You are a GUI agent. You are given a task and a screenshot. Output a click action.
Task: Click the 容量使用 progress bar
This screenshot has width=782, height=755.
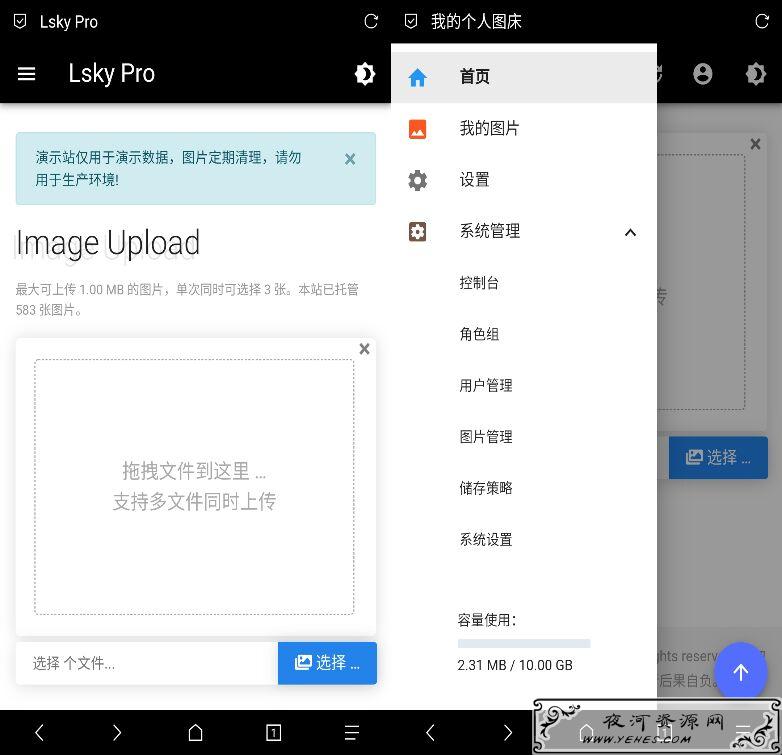coord(524,643)
